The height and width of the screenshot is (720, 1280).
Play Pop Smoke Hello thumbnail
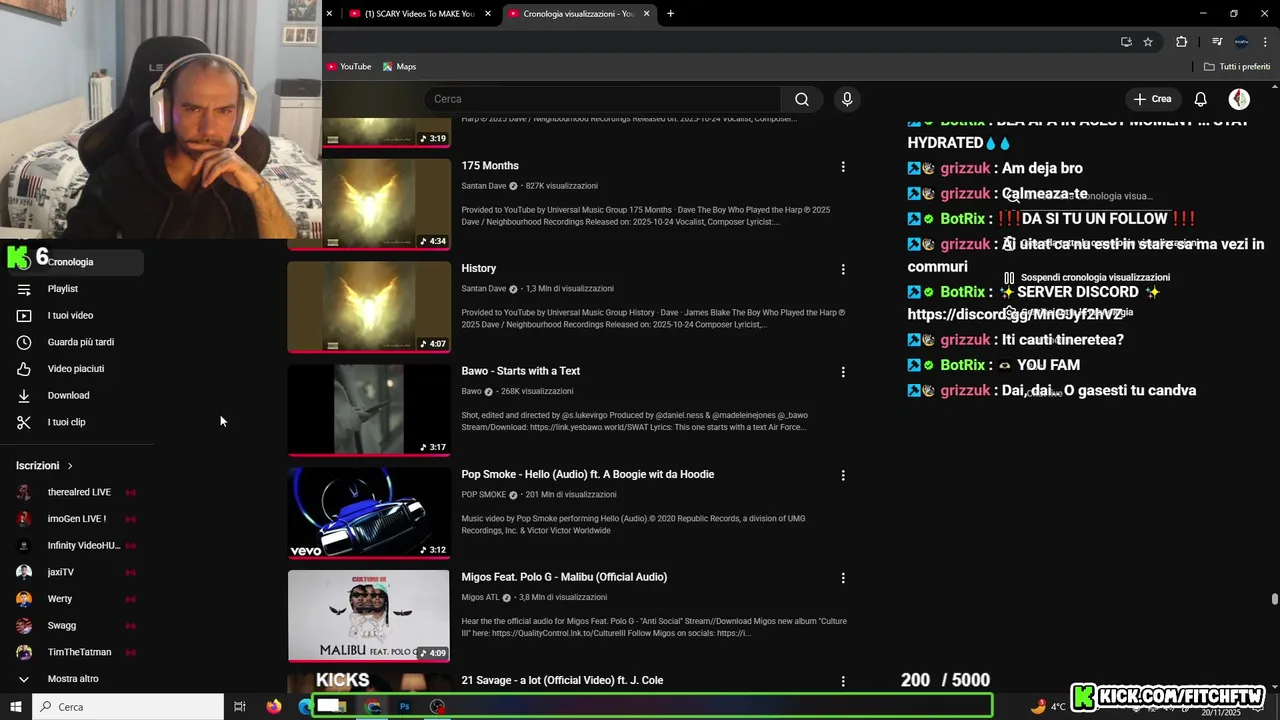pos(369,512)
